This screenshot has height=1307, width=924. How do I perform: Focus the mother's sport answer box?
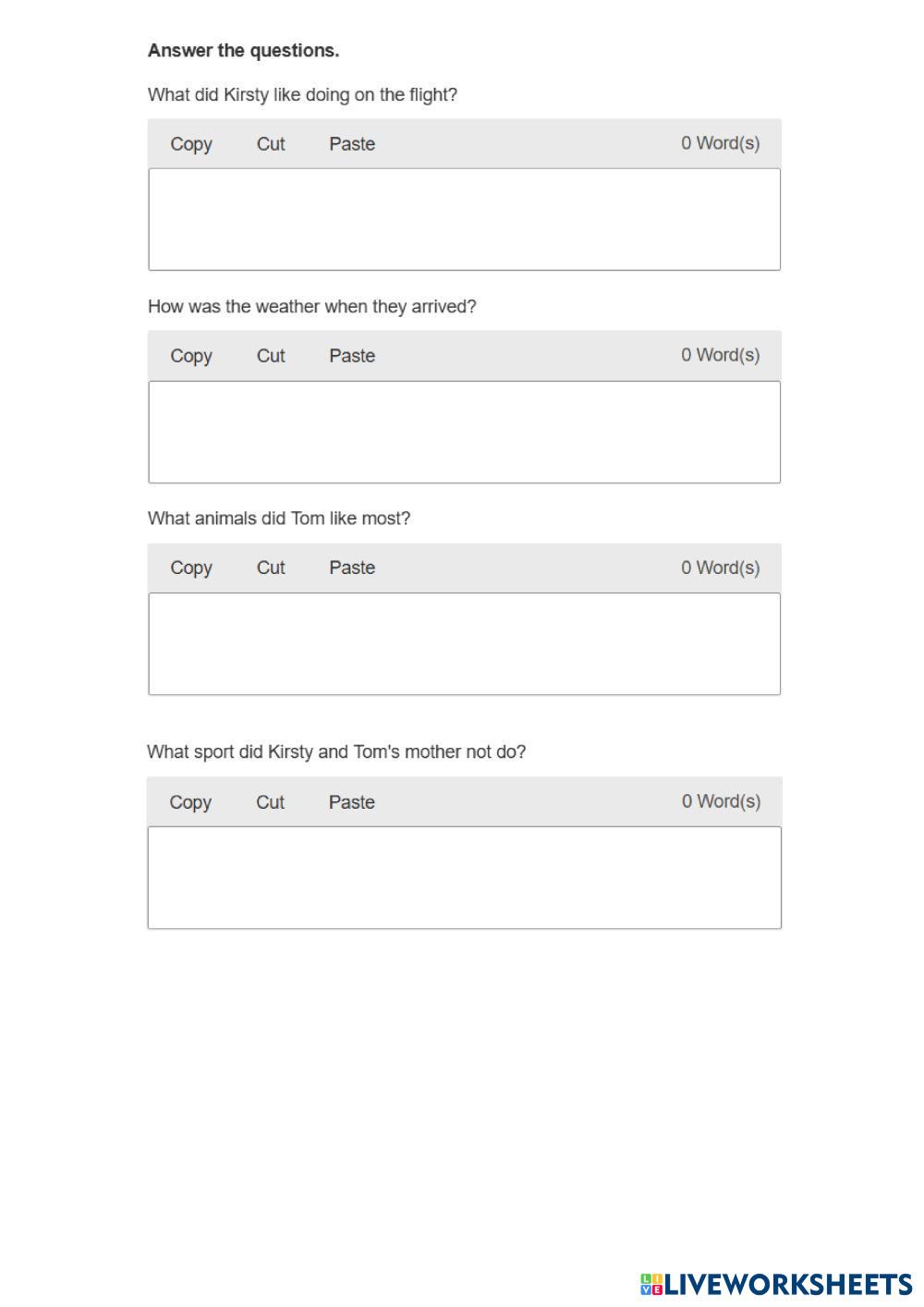464,877
